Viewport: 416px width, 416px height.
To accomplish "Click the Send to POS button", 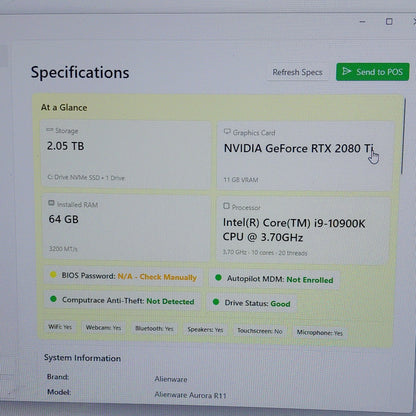I will (x=372, y=72).
